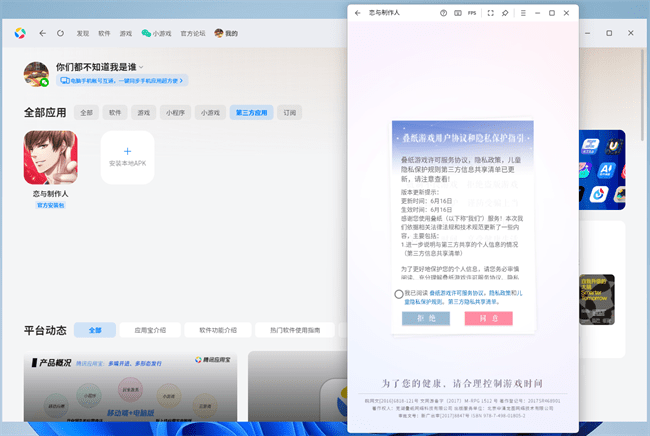The image size is (650, 436).
Task: Click the 官方安装包 tag under 恋与制作人
Action: (51, 205)
